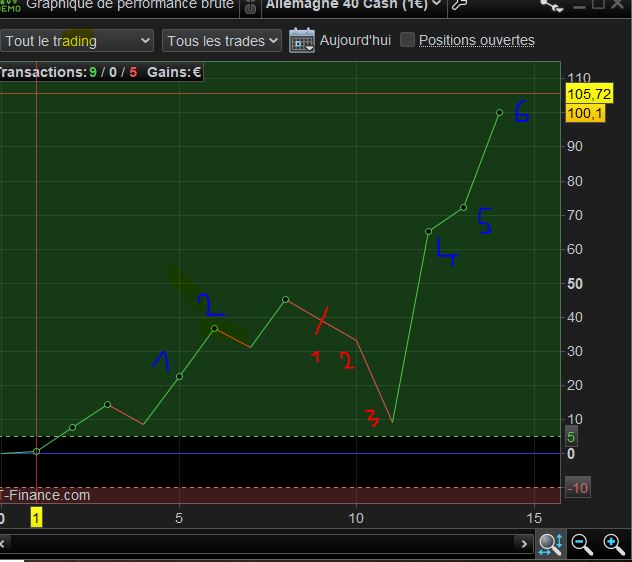Click the yellow trade 1 marker on x-axis
Screen dimensions: 632x562
pos(36,517)
